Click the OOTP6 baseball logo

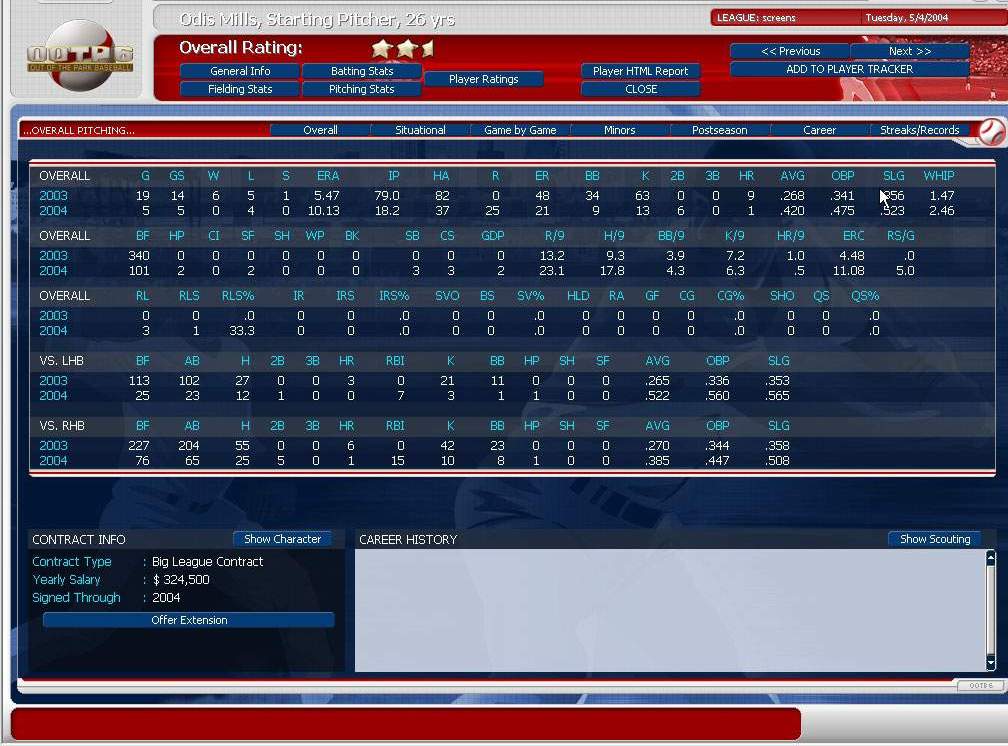[79, 58]
